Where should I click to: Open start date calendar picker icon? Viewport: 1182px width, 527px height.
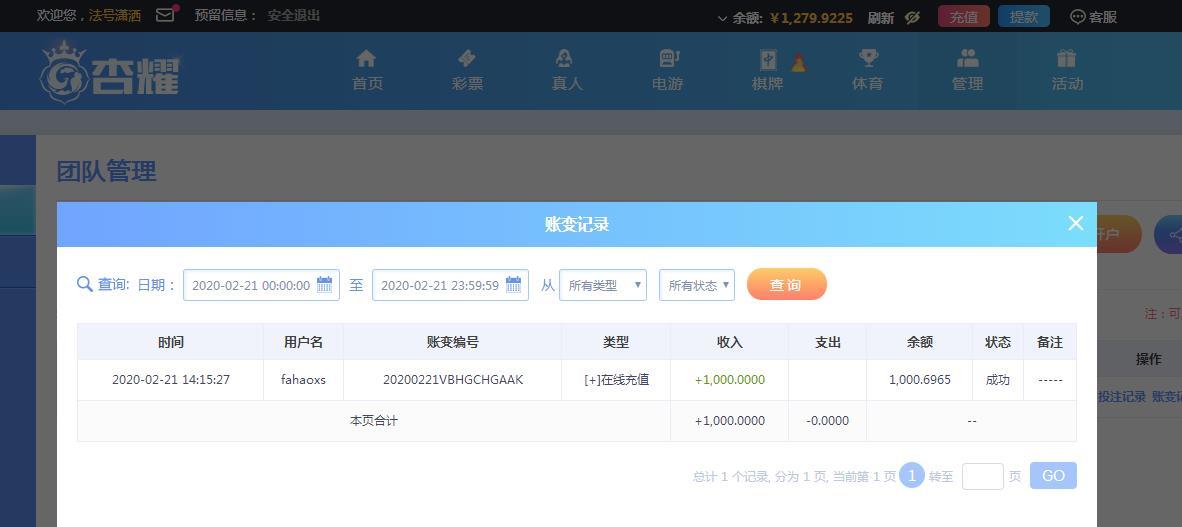325,285
